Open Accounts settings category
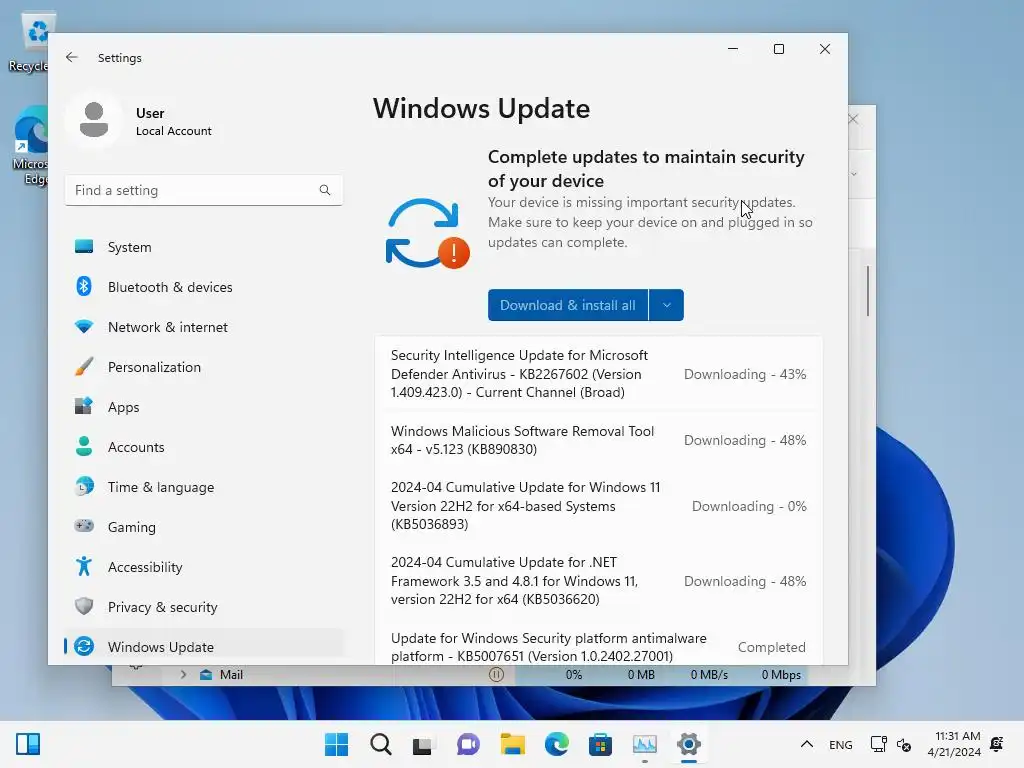The image size is (1024, 768). pyautogui.click(x=204, y=447)
